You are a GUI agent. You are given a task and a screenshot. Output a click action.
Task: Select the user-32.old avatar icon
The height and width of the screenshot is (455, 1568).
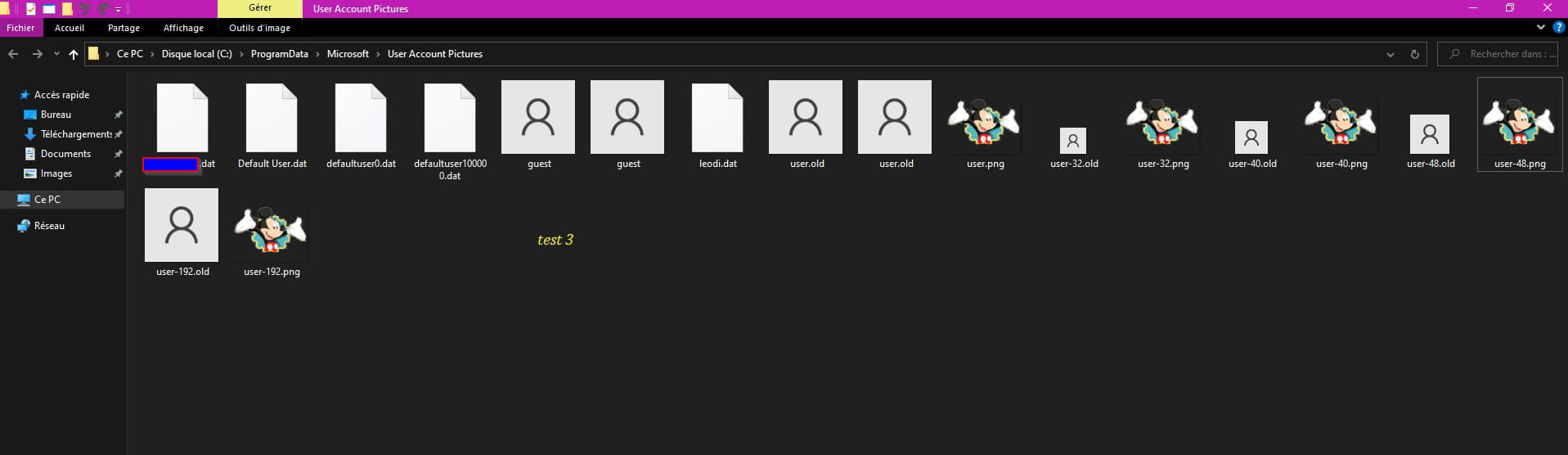click(1073, 141)
